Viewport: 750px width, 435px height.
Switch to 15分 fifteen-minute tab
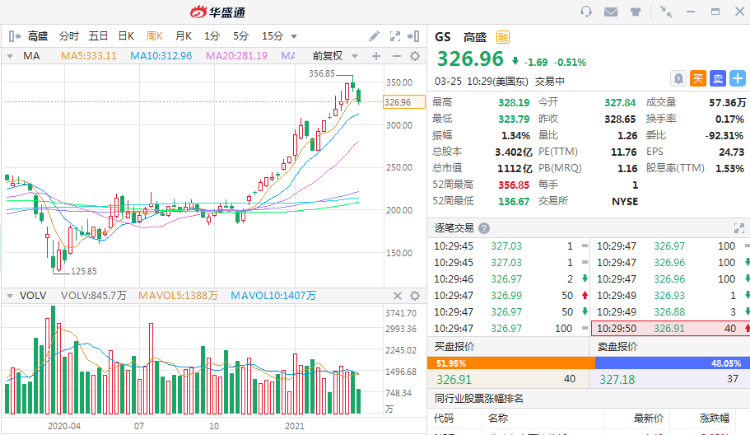pyautogui.click(x=272, y=36)
